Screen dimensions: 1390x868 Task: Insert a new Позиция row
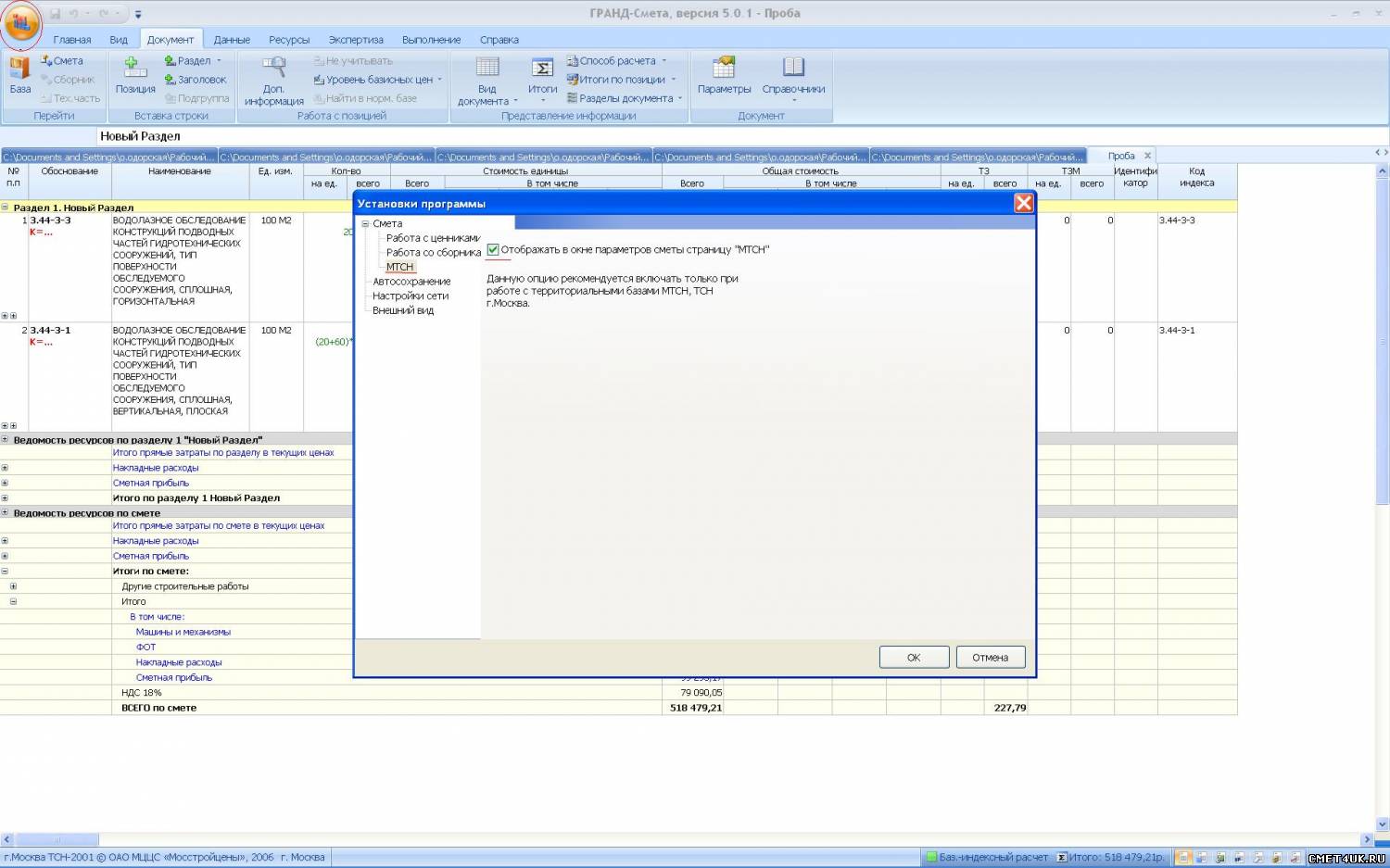(135, 77)
